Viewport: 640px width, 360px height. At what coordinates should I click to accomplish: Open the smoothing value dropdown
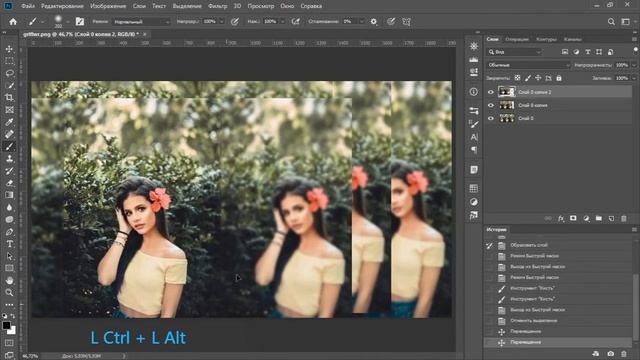[361, 22]
